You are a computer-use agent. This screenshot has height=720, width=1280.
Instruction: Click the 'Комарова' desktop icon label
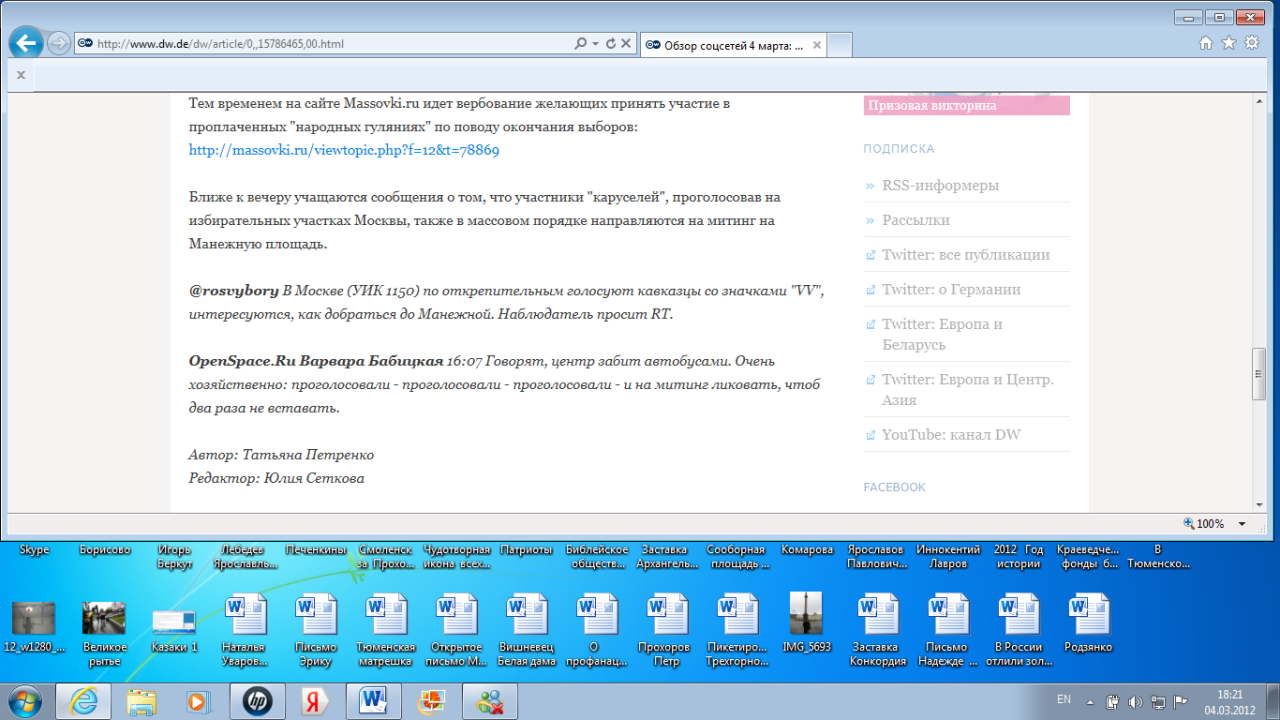click(x=807, y=550)
